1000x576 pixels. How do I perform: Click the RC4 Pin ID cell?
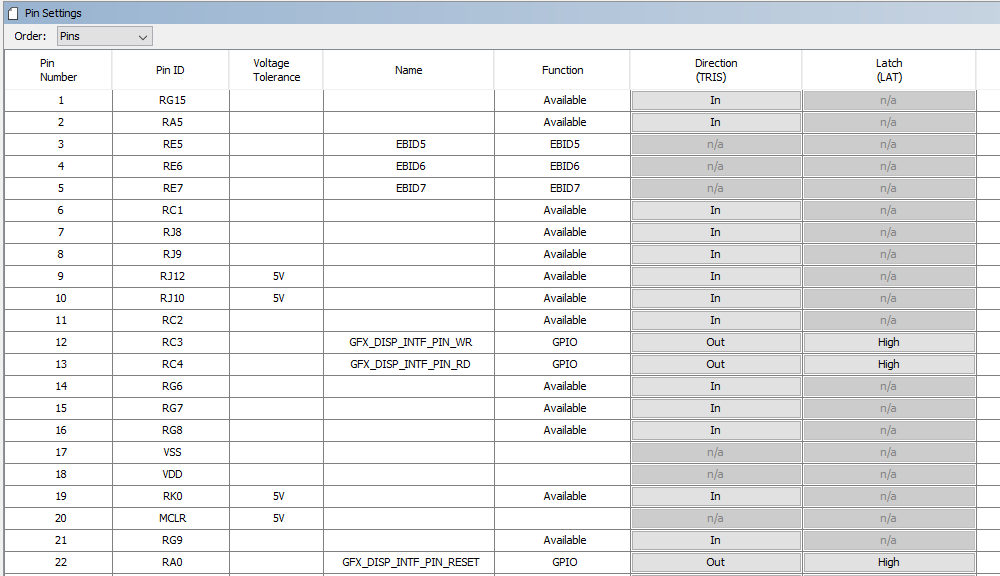[172, 364]
